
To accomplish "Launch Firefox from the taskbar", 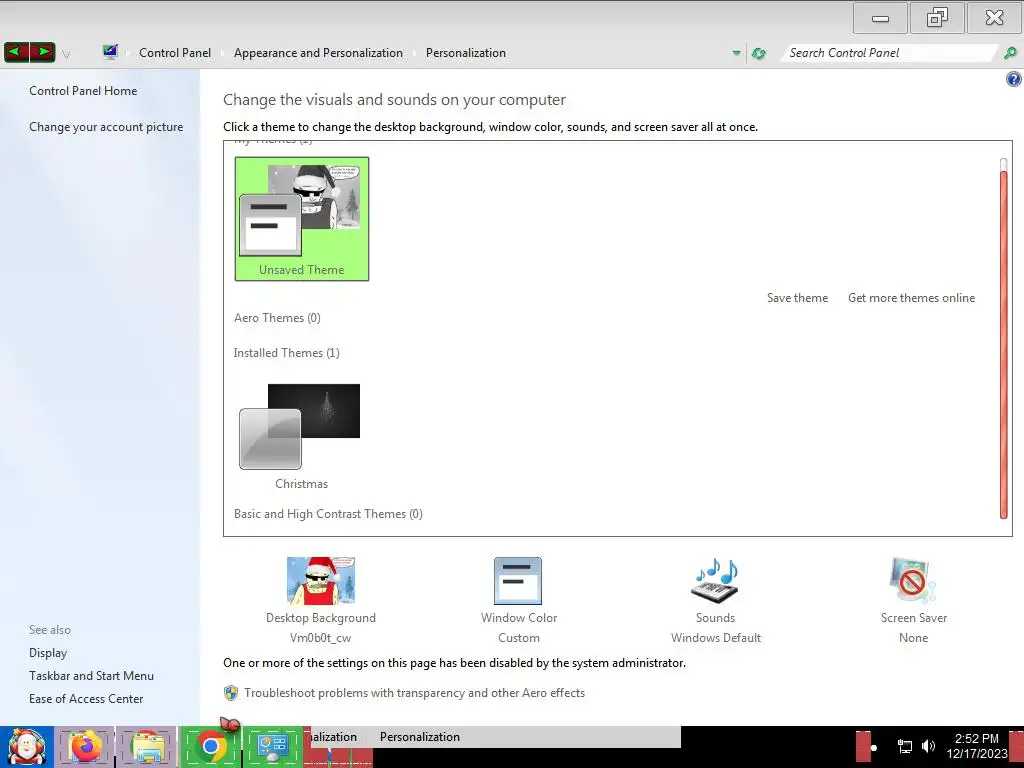I will click(x=86, y=747).
